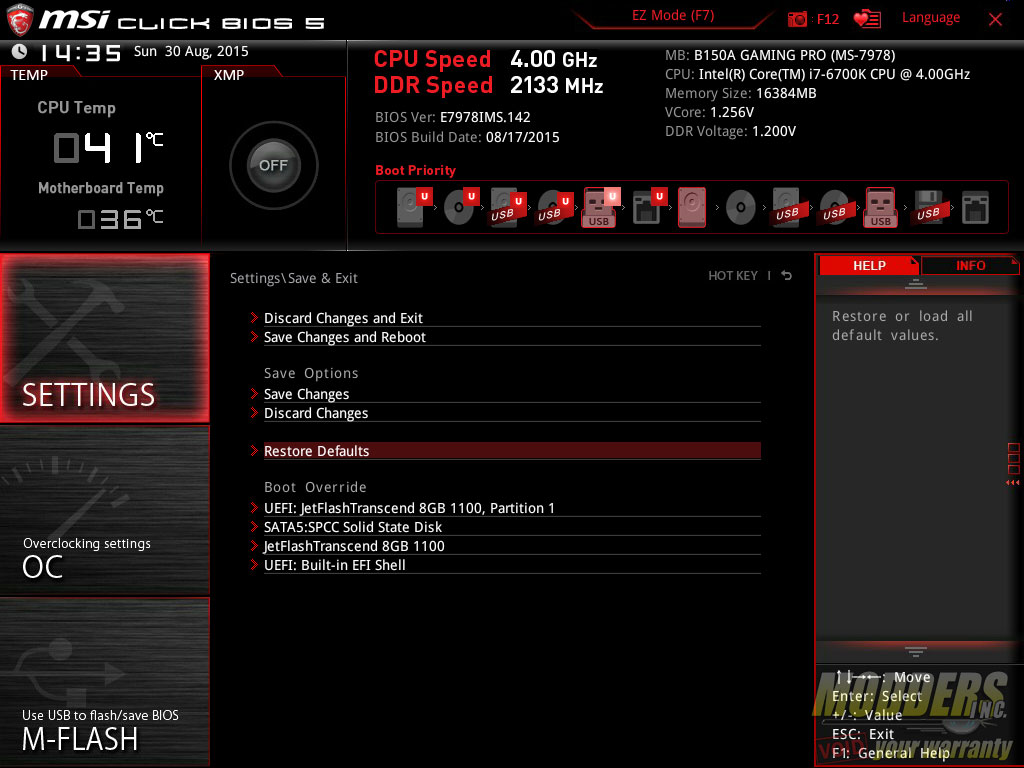This screenshot has width=1024, height=768.
Task: Click the B150A GAMING PRO (MS-7978) motherboard name
Action: [x=794, y=55]
